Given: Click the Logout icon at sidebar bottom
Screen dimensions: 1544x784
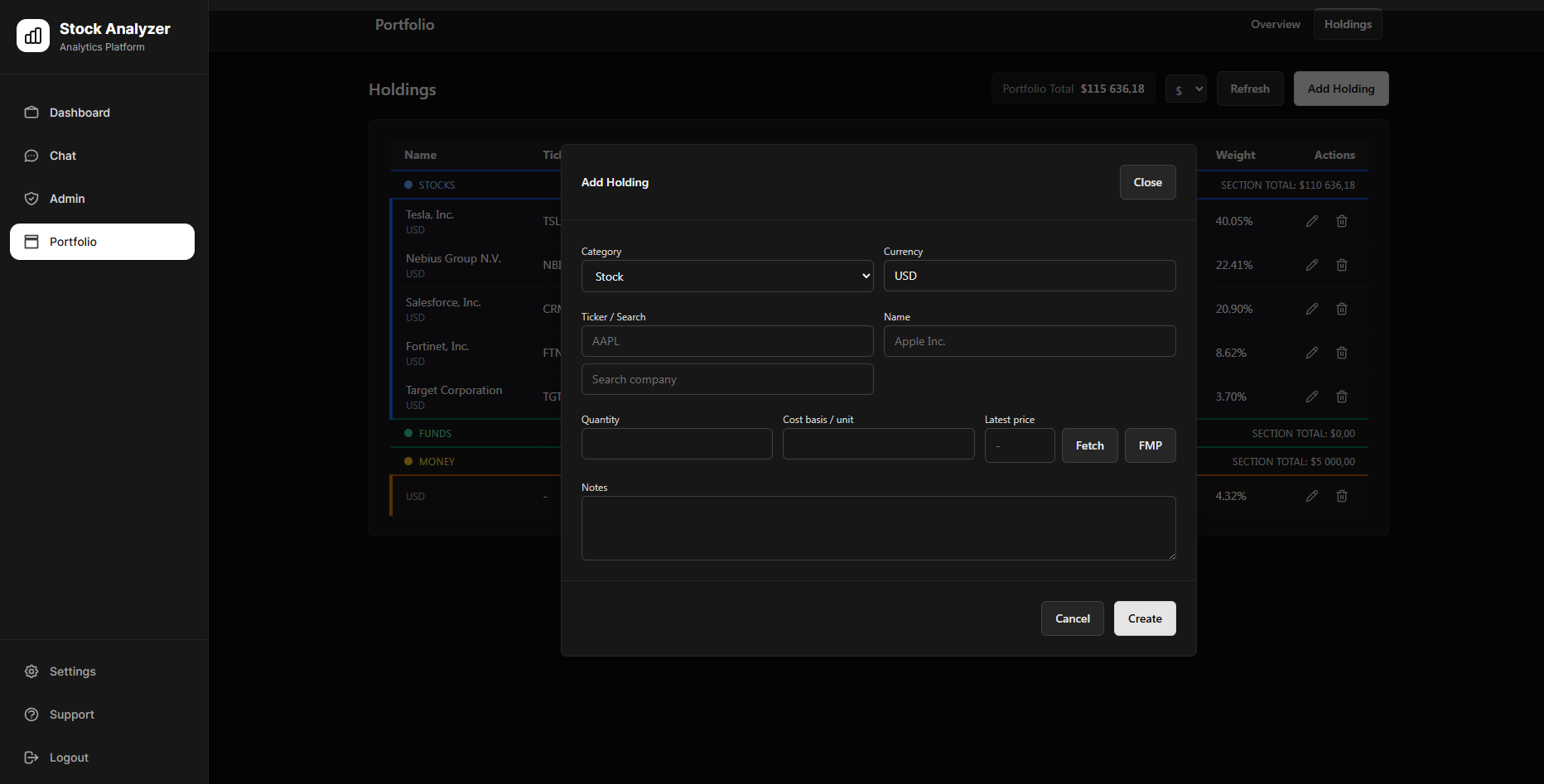Looking at the screenshot, I should (31, 757).
